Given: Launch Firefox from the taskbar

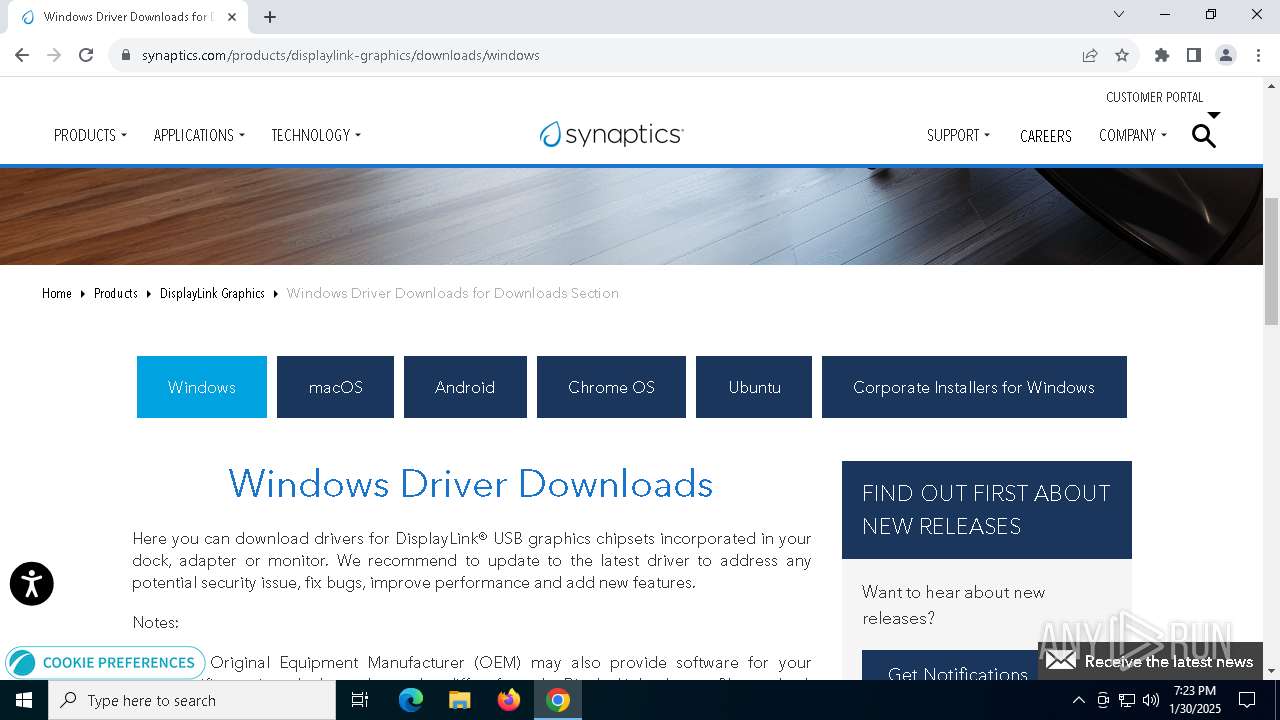Looking at the screenshot, I should click(509, 700).
